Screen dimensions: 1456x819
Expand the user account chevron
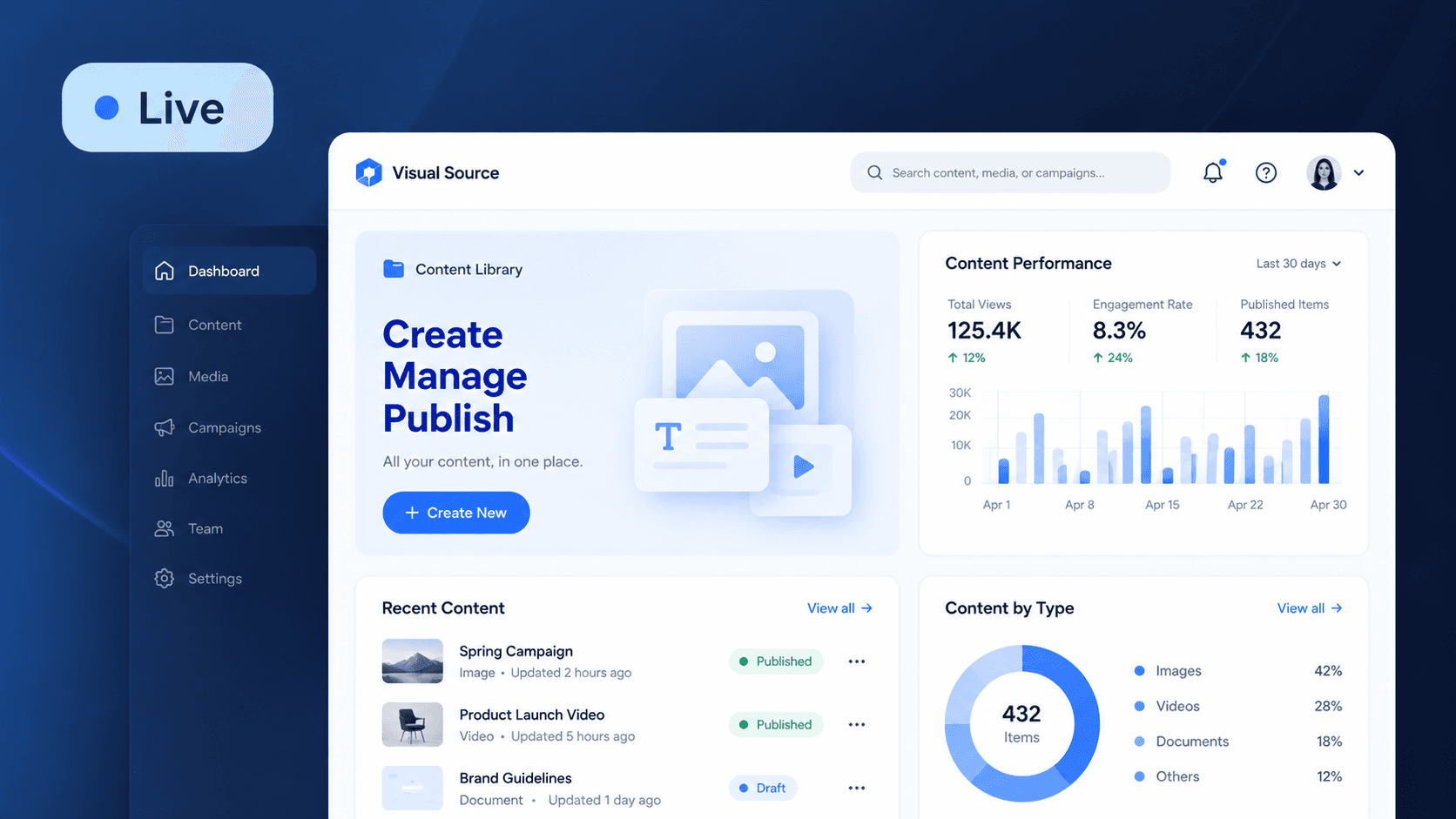(1358, 173)
